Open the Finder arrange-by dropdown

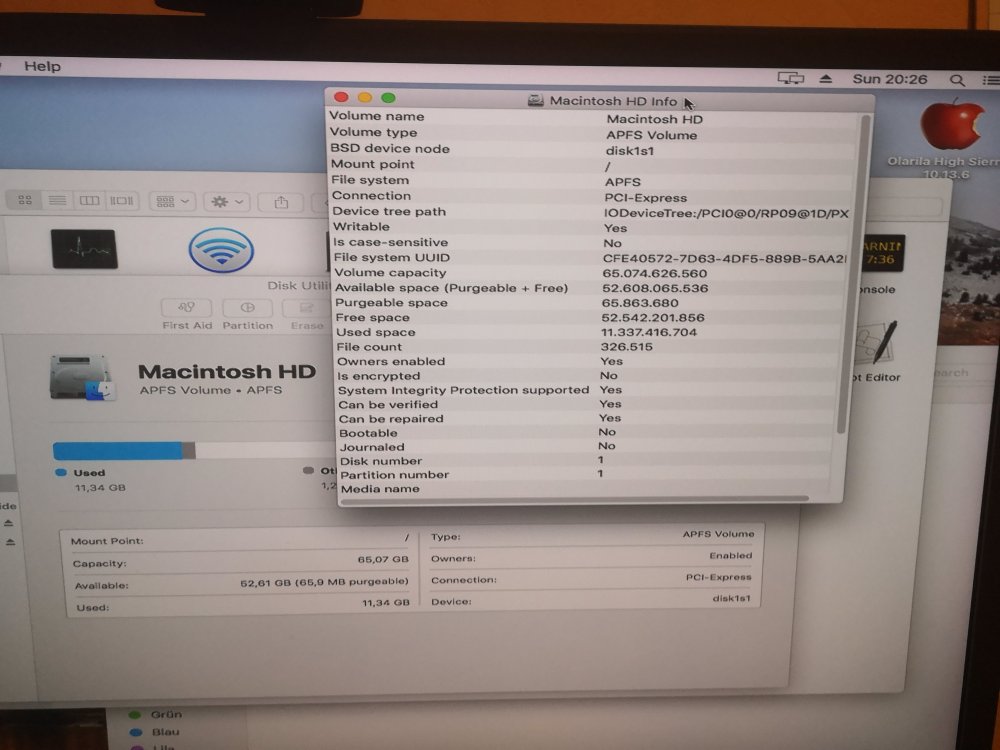click(x=172, y=202)
